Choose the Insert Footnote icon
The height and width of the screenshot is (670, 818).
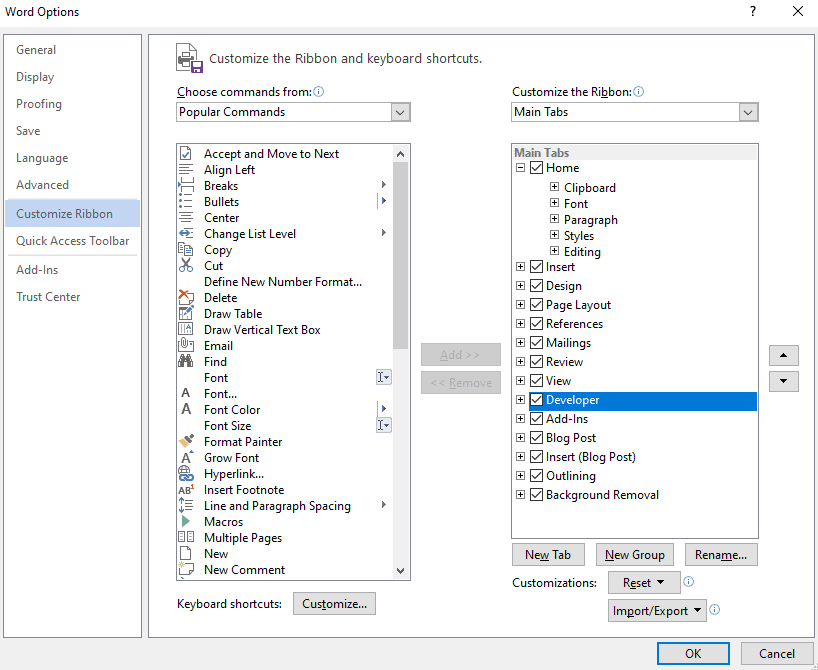186,489
